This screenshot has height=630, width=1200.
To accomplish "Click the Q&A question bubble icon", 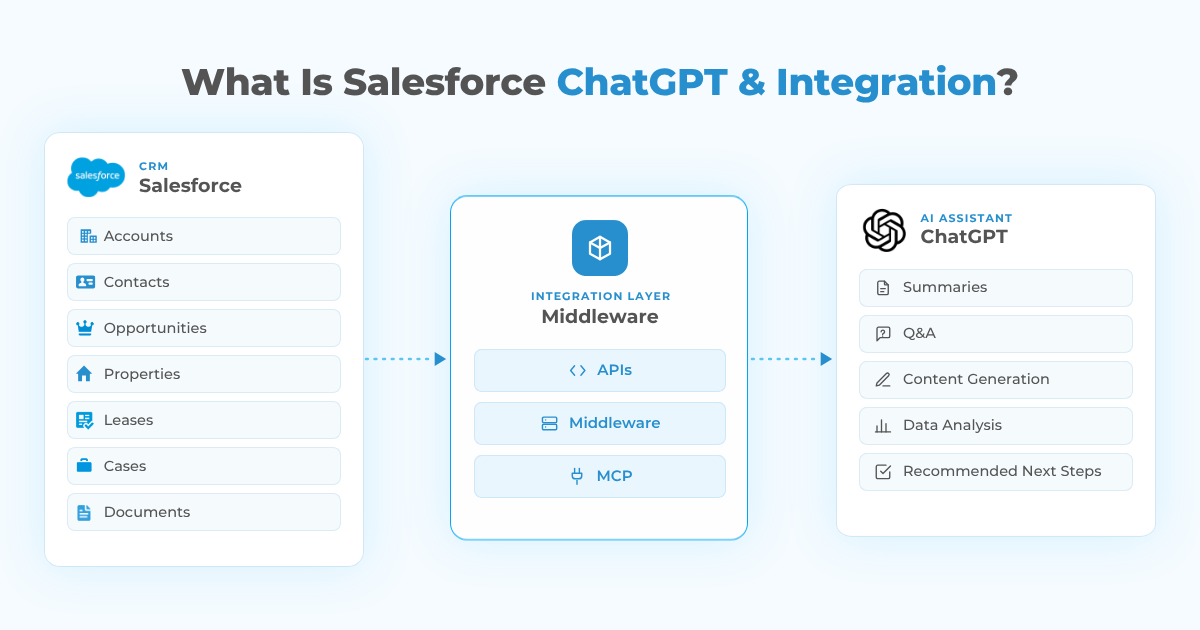I will (883, 334).
